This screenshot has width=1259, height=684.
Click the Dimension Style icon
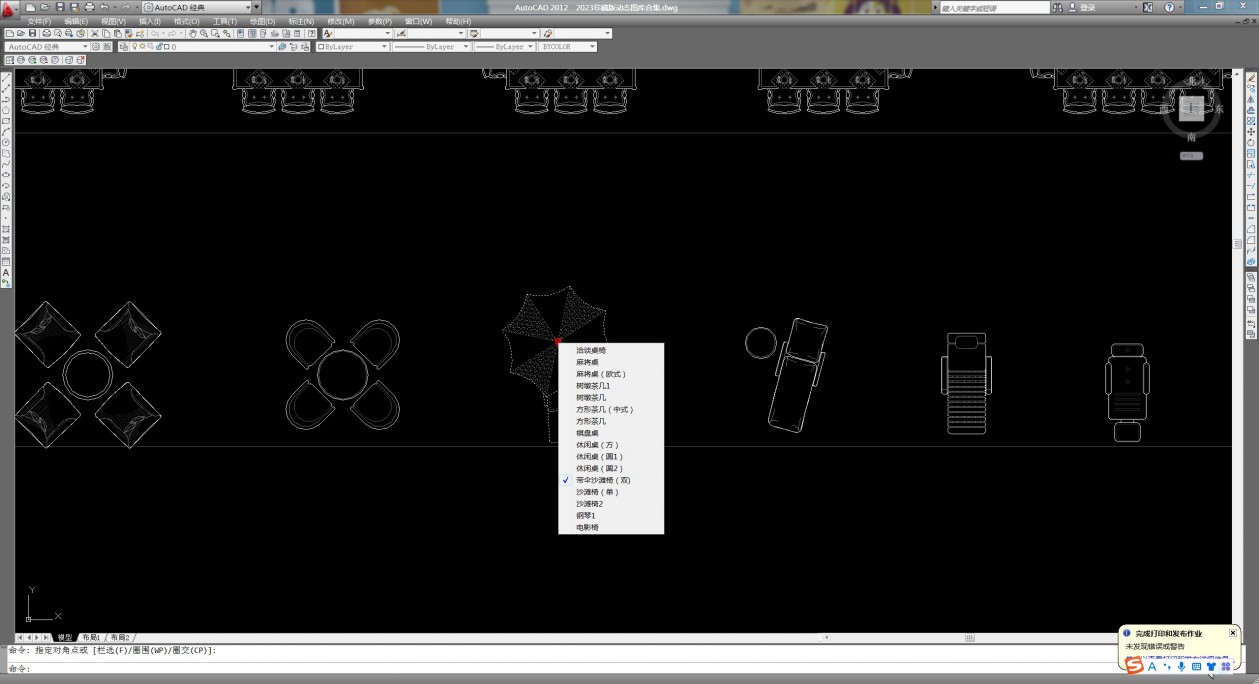401,33
